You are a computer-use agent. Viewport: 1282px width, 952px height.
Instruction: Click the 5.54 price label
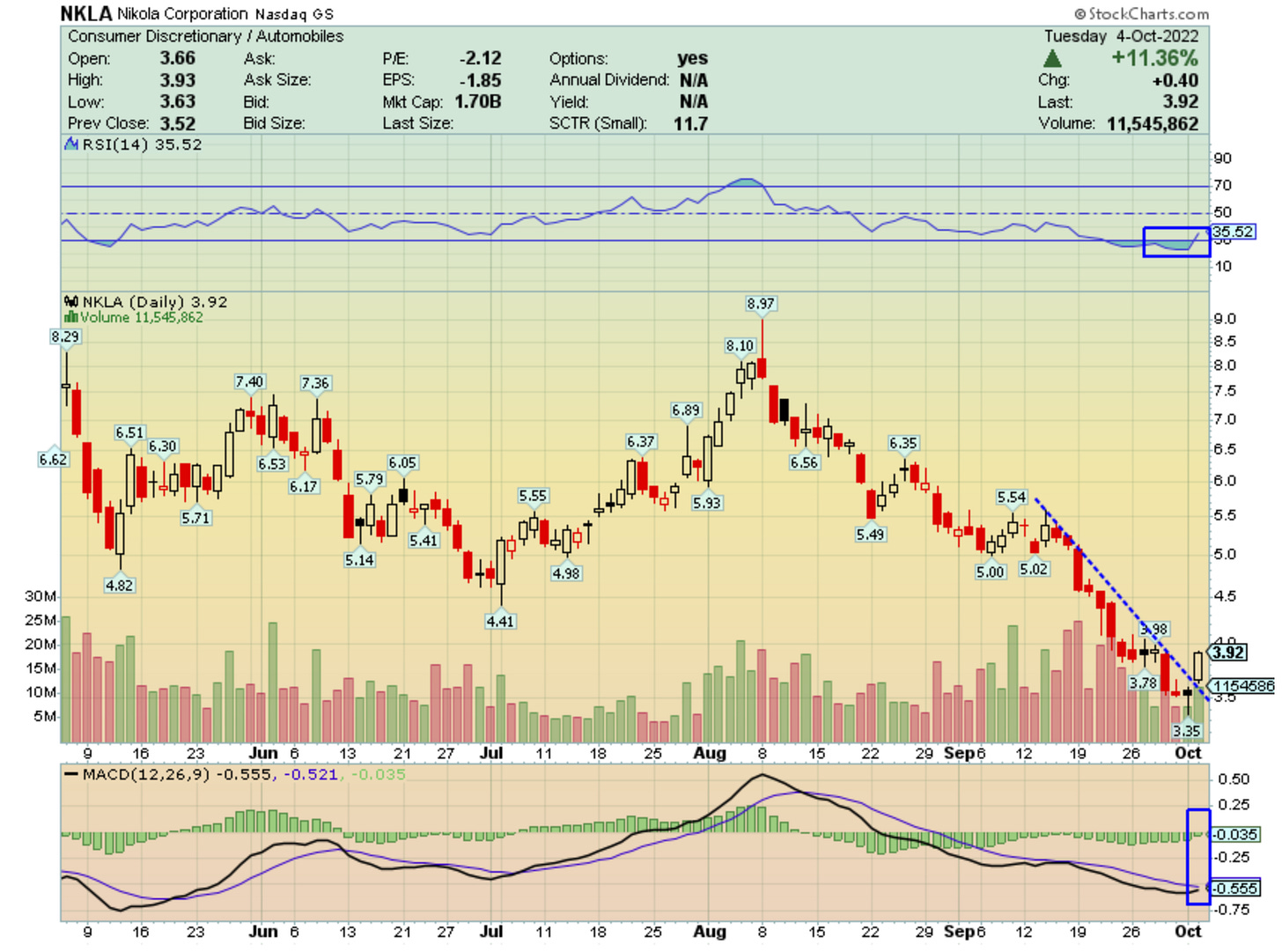(x=1012, y=498)
